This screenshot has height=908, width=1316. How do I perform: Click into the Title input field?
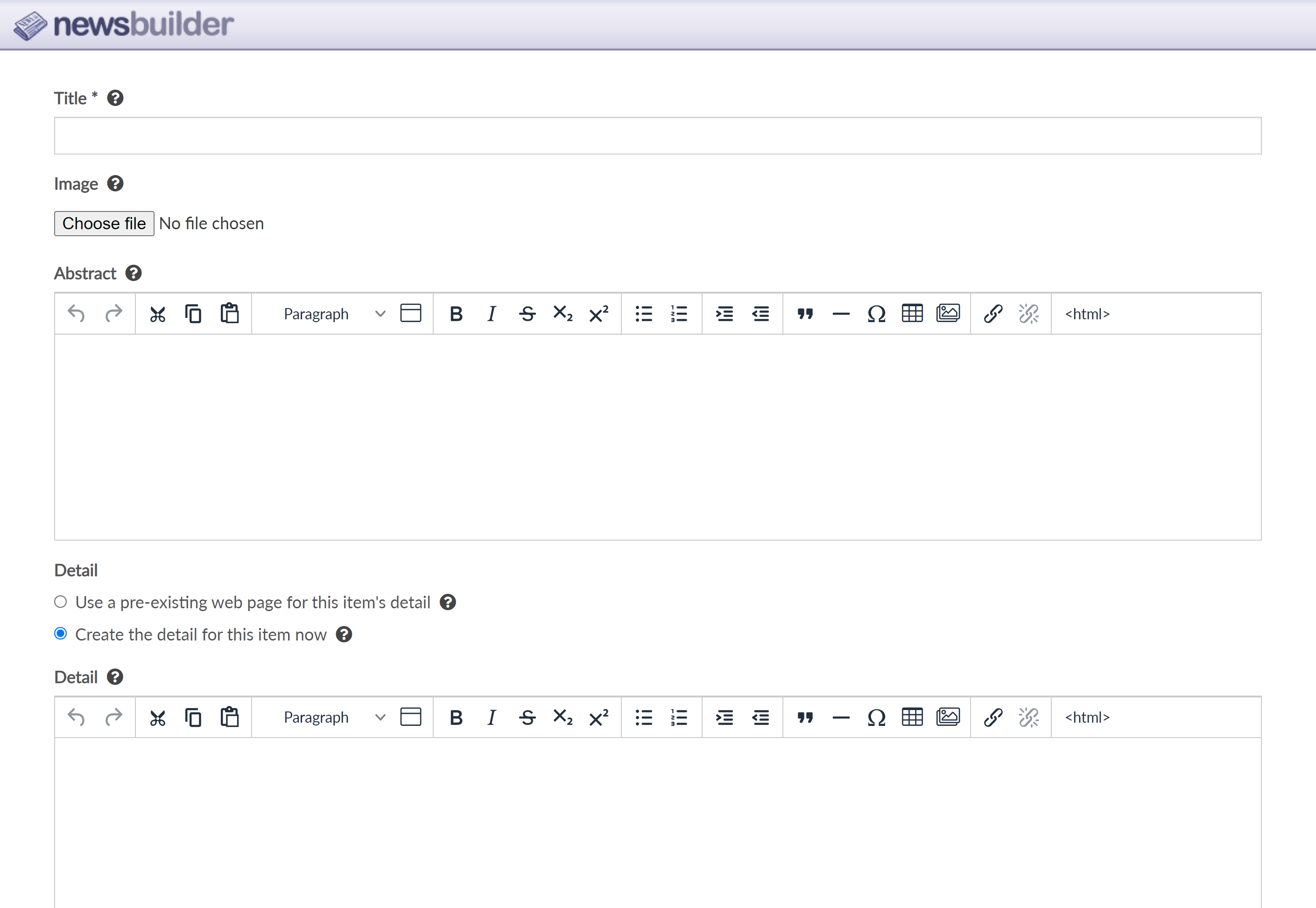click(657, 136)
